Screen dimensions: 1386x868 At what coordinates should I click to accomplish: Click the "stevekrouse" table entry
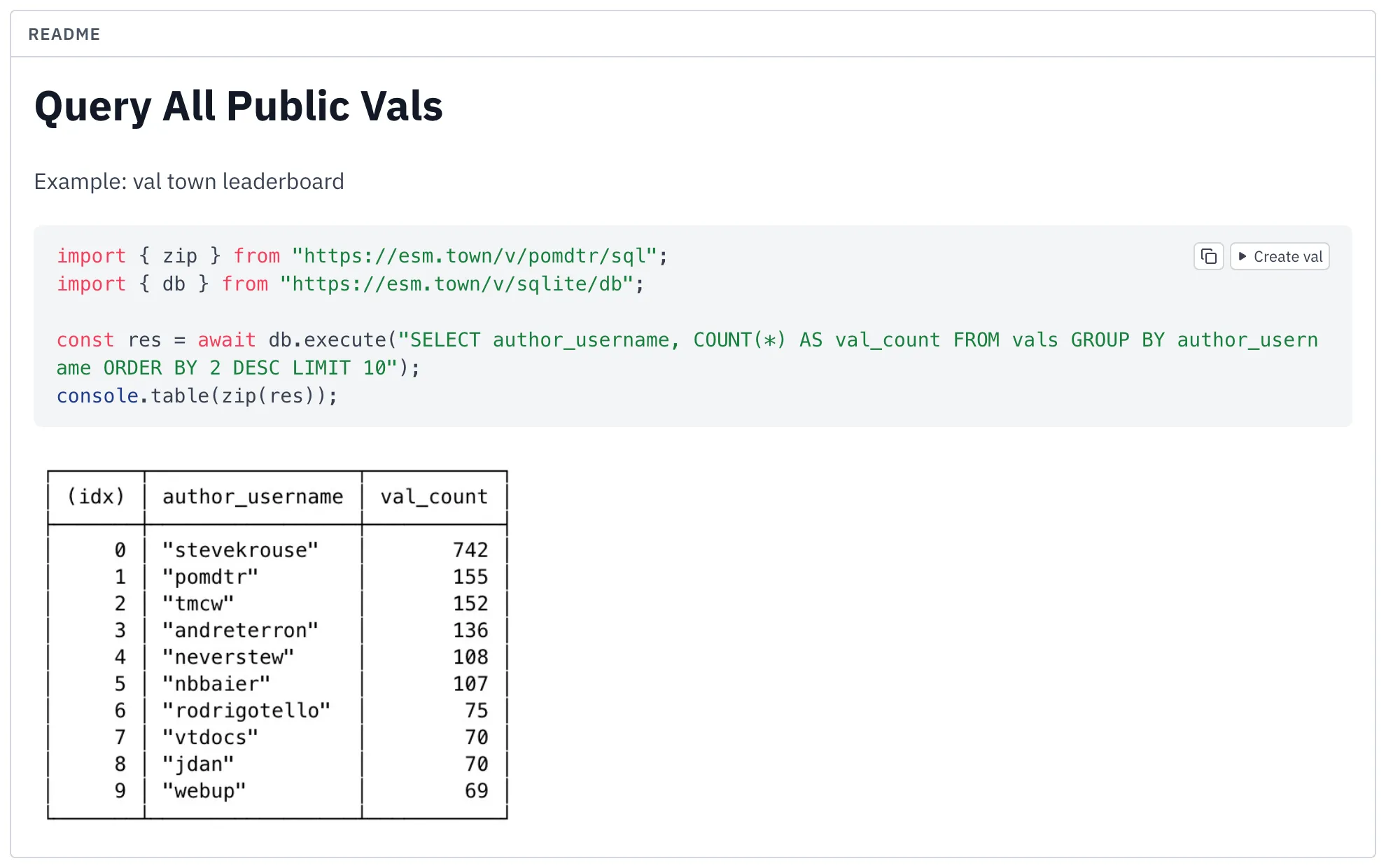coord(240,550)
